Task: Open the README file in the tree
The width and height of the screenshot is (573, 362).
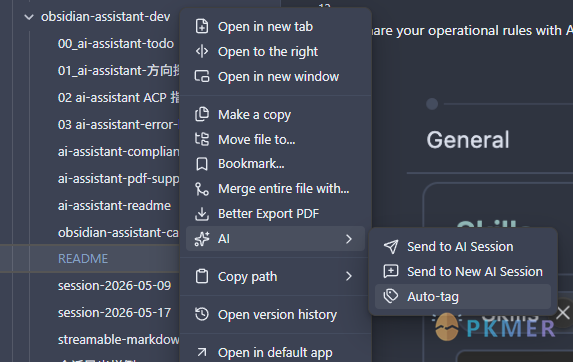Action: pyautogui.click(x=83, y=259)
